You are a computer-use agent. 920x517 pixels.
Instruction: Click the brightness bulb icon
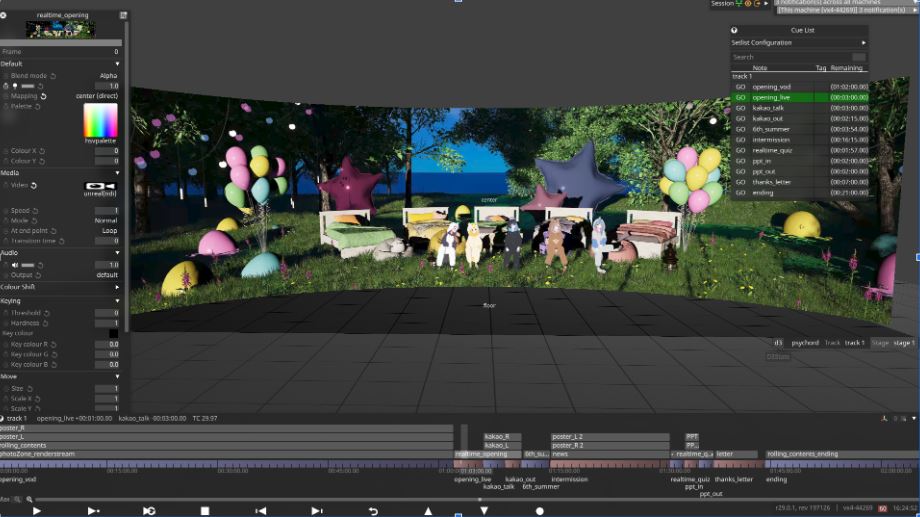(15, 86)
